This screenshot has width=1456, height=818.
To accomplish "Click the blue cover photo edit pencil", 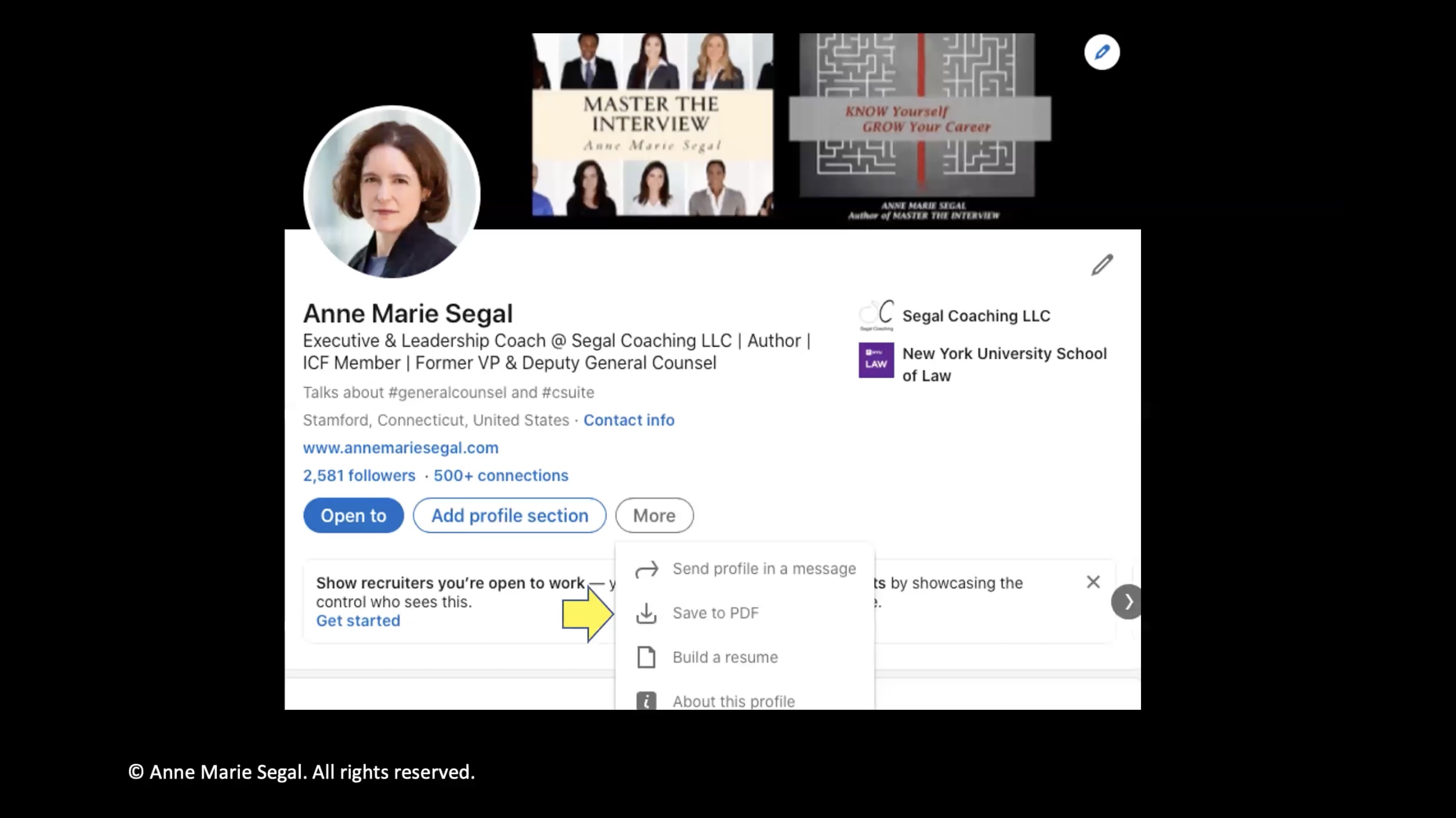I will click(x=1102, y=53).
